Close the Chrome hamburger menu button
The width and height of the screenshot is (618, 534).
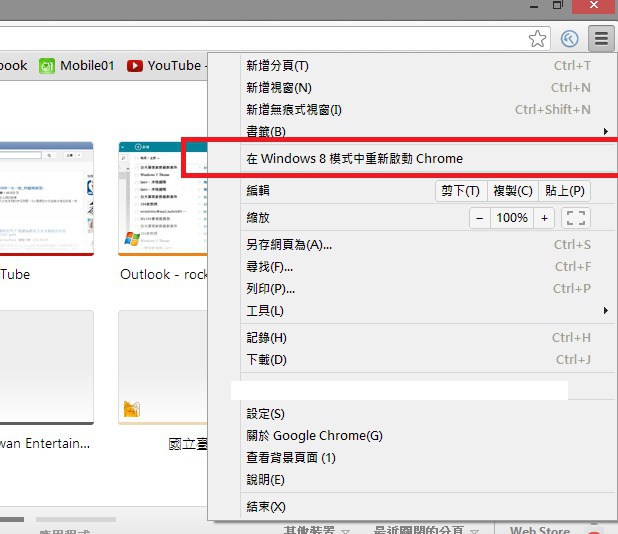tap(601, 39)
